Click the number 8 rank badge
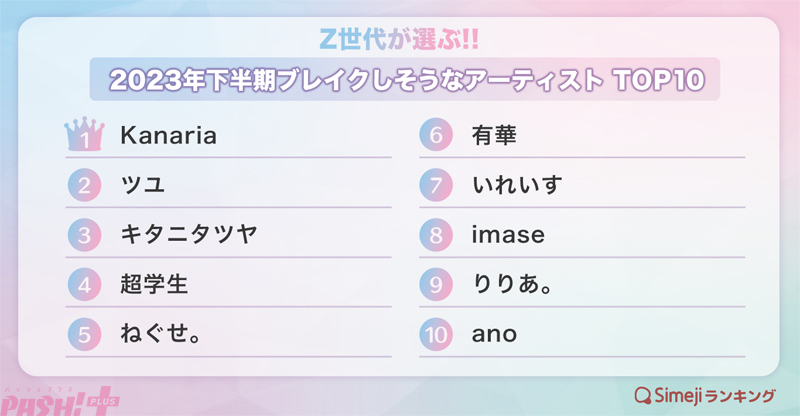The image size is (800, 416). [x=436, y=235]
